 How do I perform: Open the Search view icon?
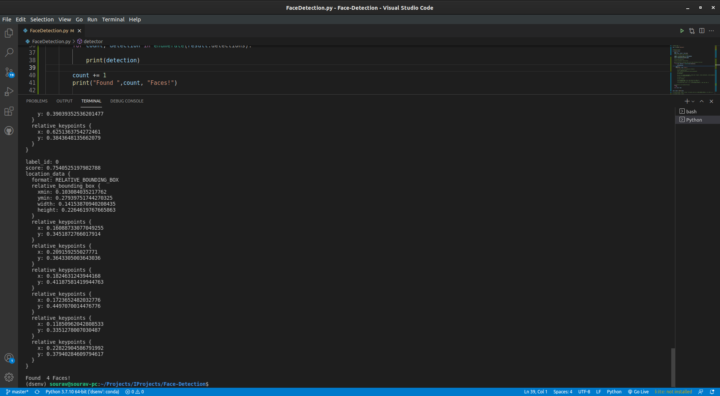pos(9,52)
